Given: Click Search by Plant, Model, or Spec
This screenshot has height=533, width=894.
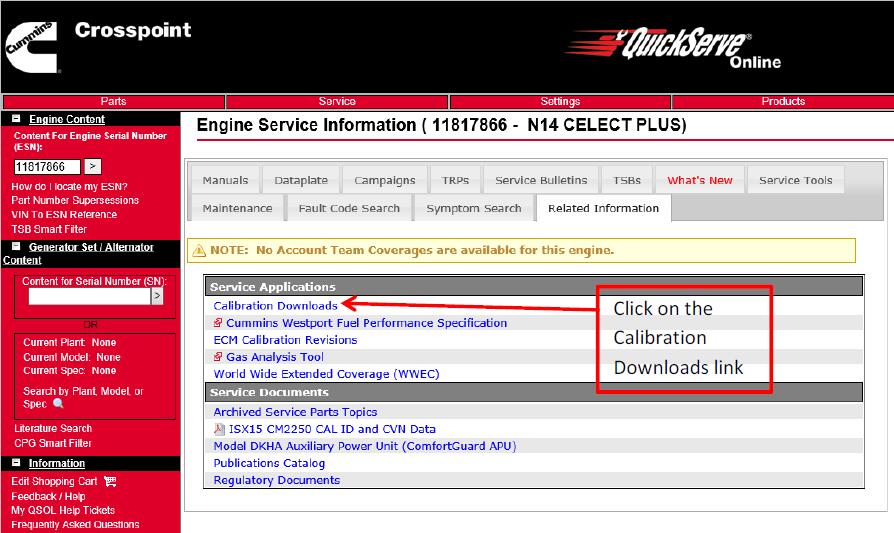Looking at the screenshot, I should pos(83,397).
